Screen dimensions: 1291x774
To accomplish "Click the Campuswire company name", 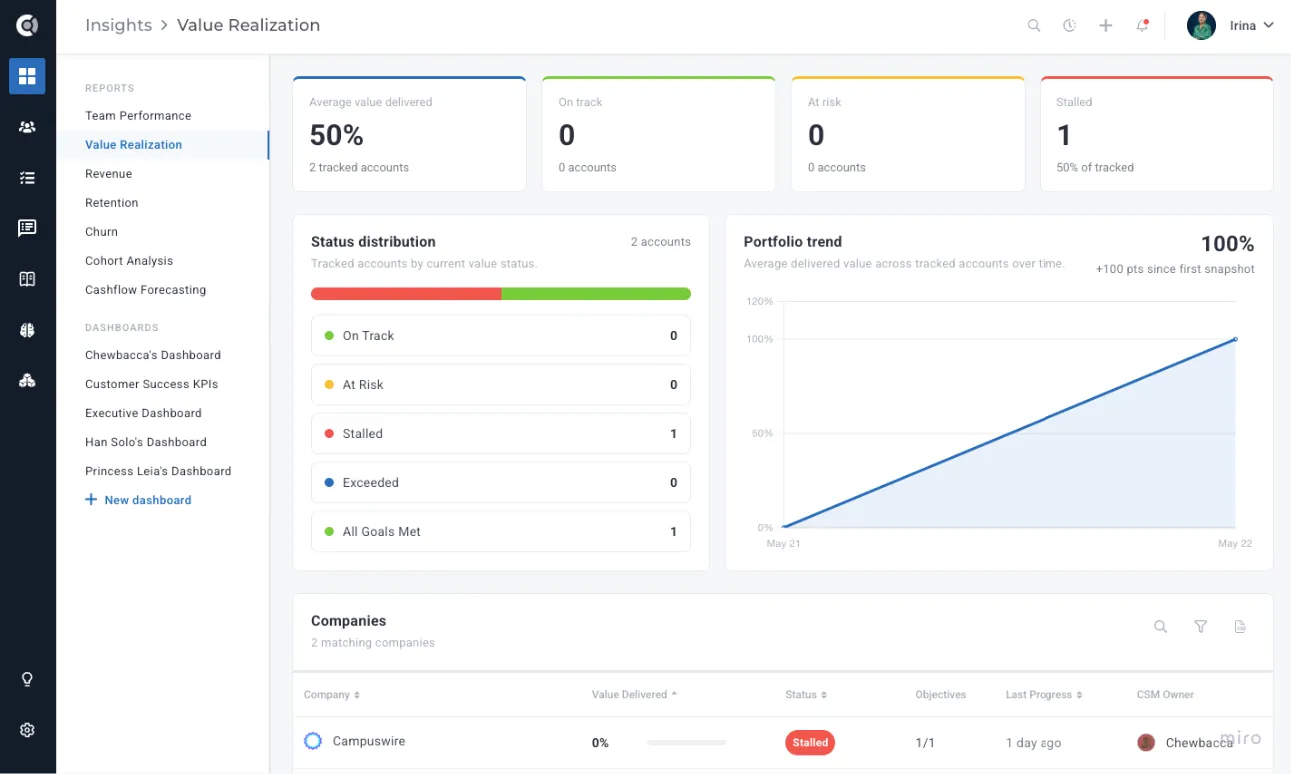I will point(369,742).
